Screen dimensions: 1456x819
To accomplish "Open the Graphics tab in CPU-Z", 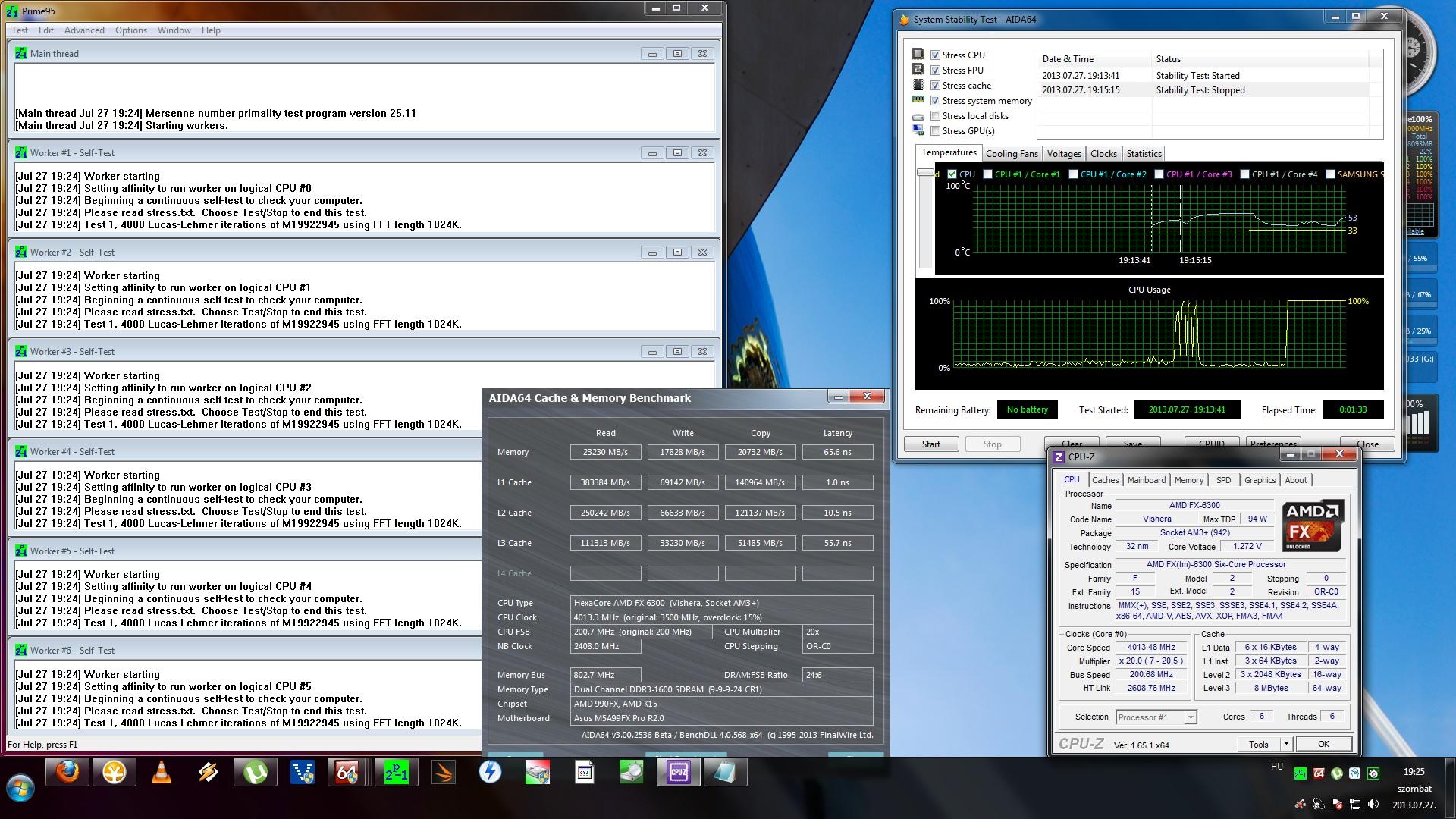I will (x=1260, y=480).
